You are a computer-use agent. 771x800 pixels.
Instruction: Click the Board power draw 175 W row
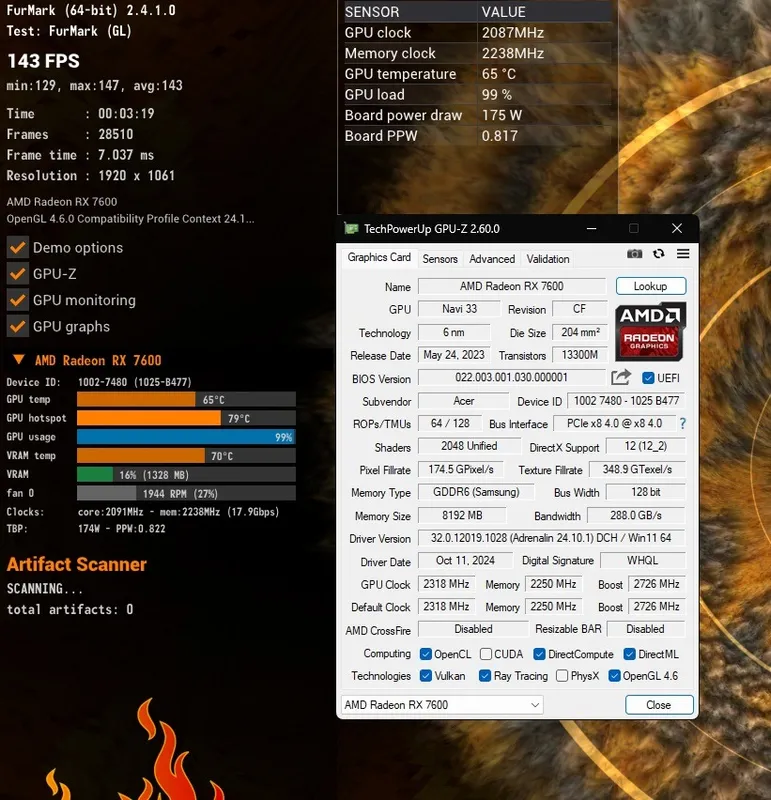click(478, 115)
